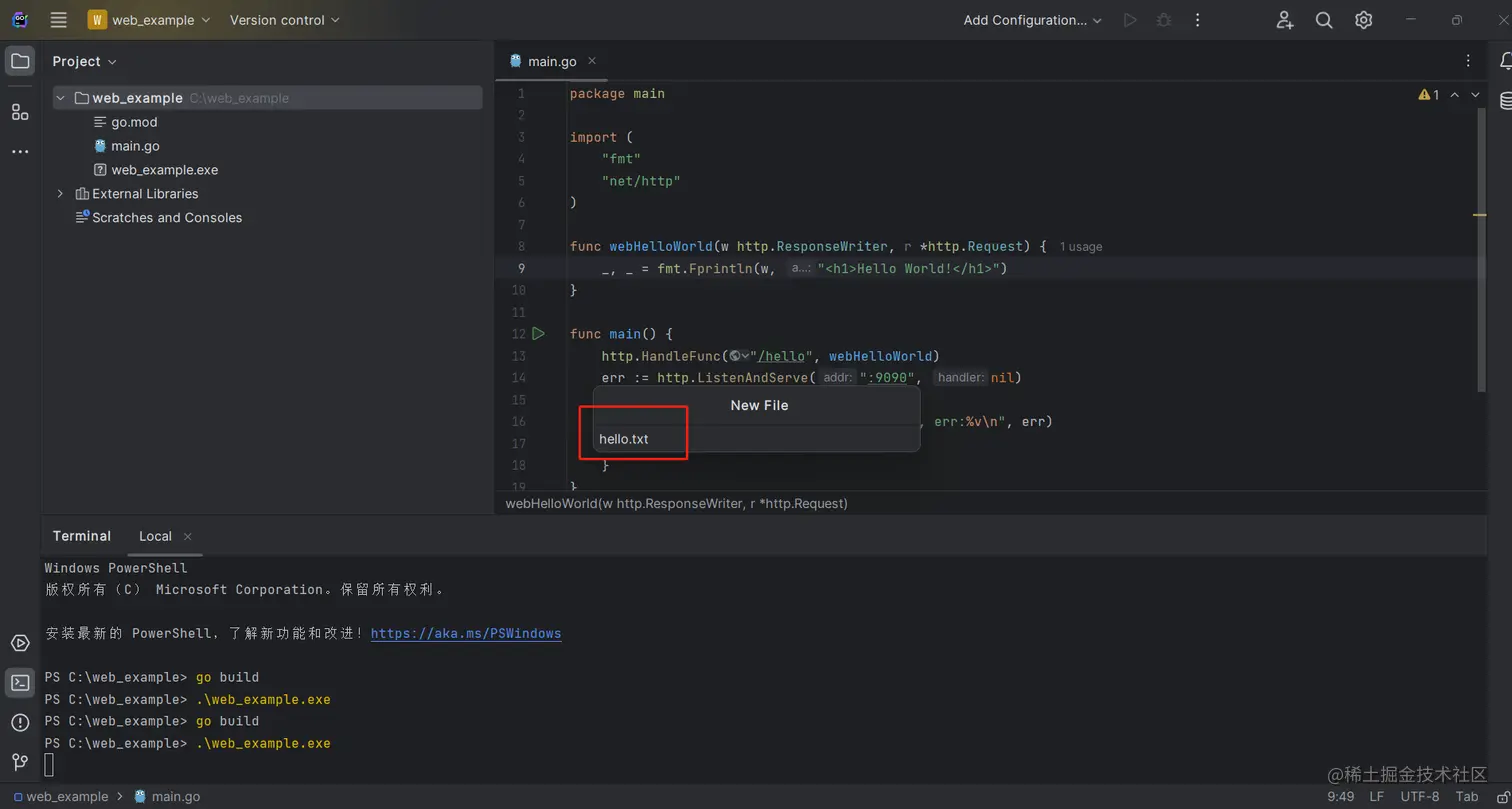Click the webHelloWorld editor breadcrumb
The width and height of the screenshot is (1512, 809).
coord(677,504)
